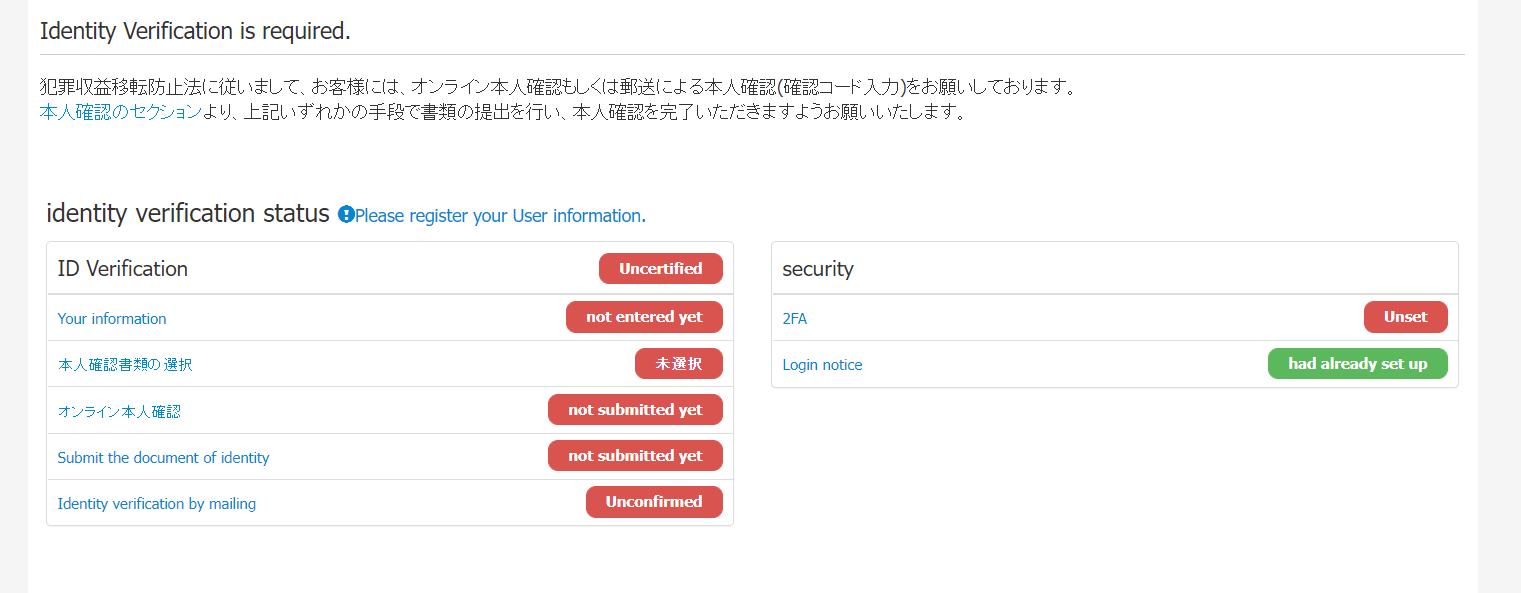Image resolution: width=1521 pixels, height=593 pixels.
Task: Click the 'security' panel header
Action: pos(1115,268)
